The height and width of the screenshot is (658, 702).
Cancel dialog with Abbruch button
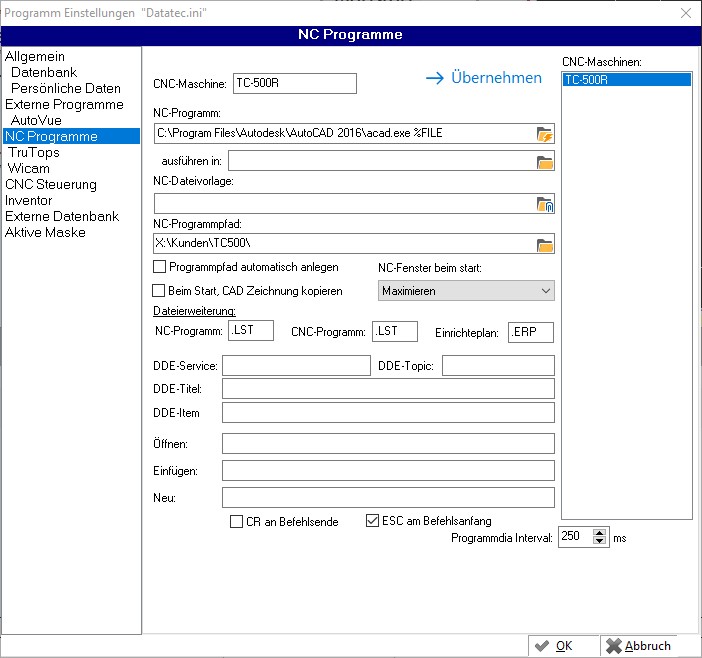(638, 646)
